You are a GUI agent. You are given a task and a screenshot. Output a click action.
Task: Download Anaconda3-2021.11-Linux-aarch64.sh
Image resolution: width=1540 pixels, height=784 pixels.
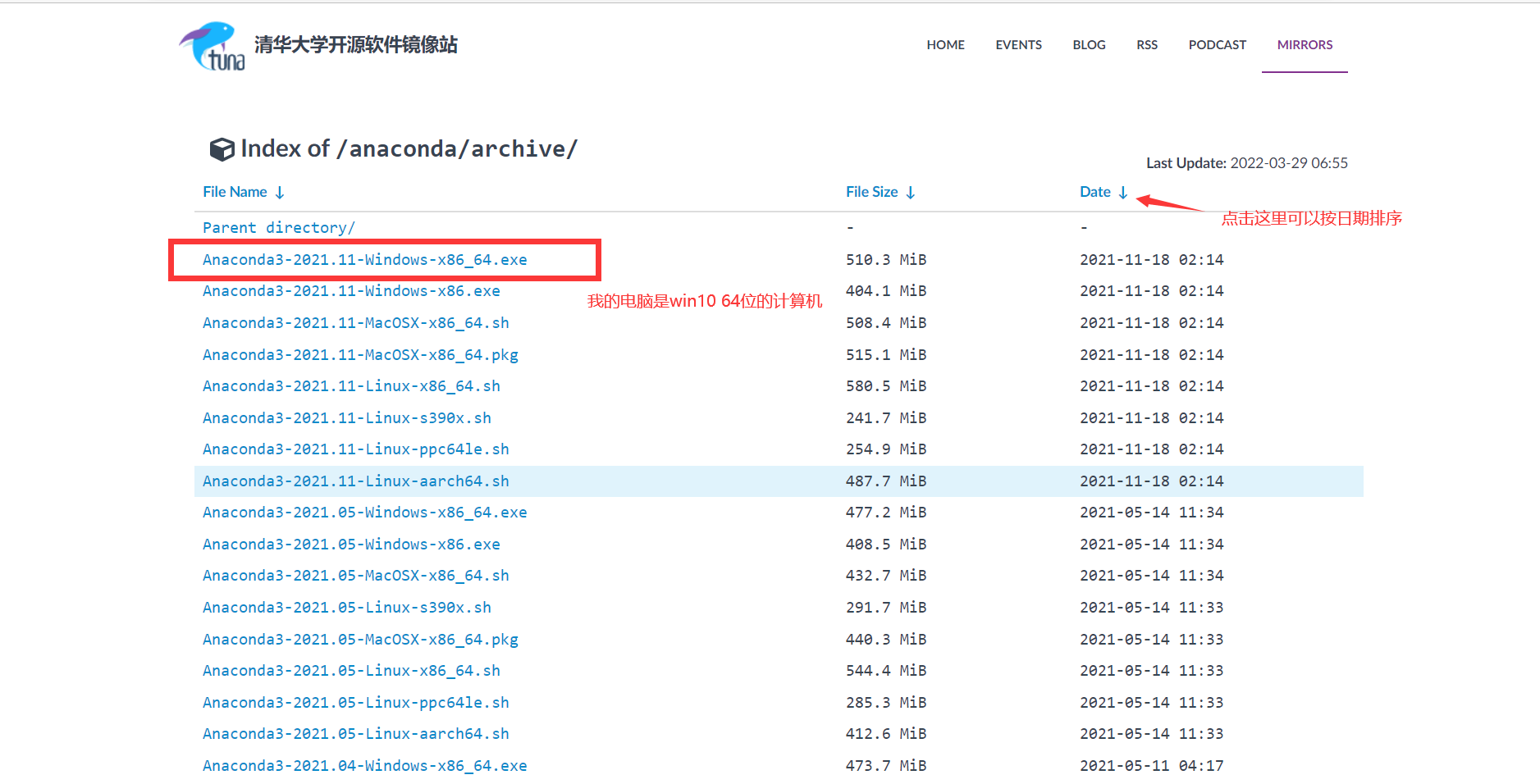(356, 481)
